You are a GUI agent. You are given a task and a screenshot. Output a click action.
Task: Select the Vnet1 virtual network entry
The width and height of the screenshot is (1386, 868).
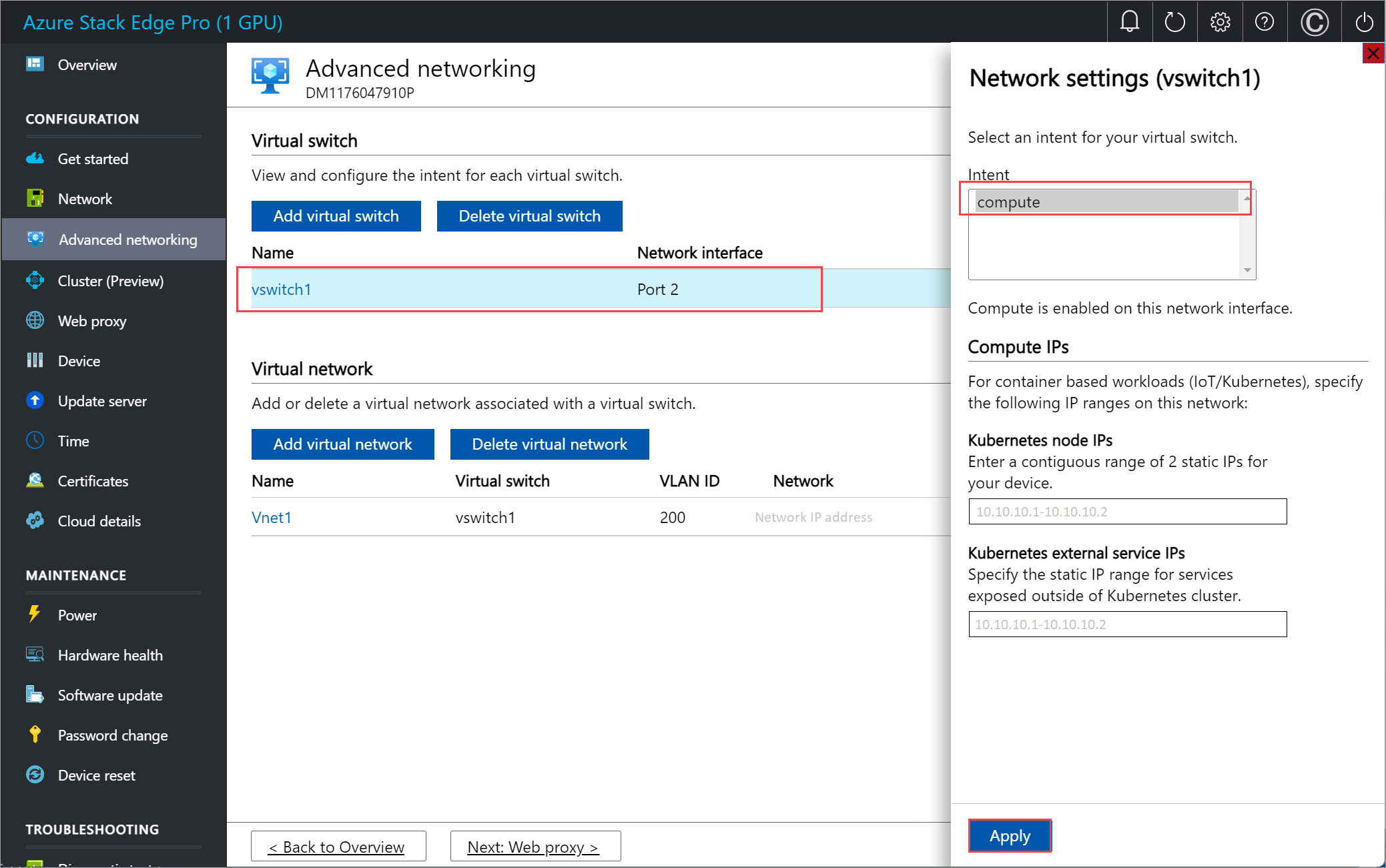[271, 517]
